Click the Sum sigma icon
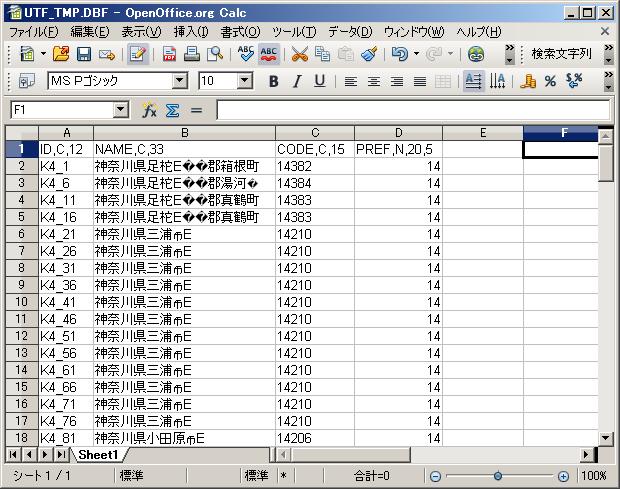 [x=172, y=110]
